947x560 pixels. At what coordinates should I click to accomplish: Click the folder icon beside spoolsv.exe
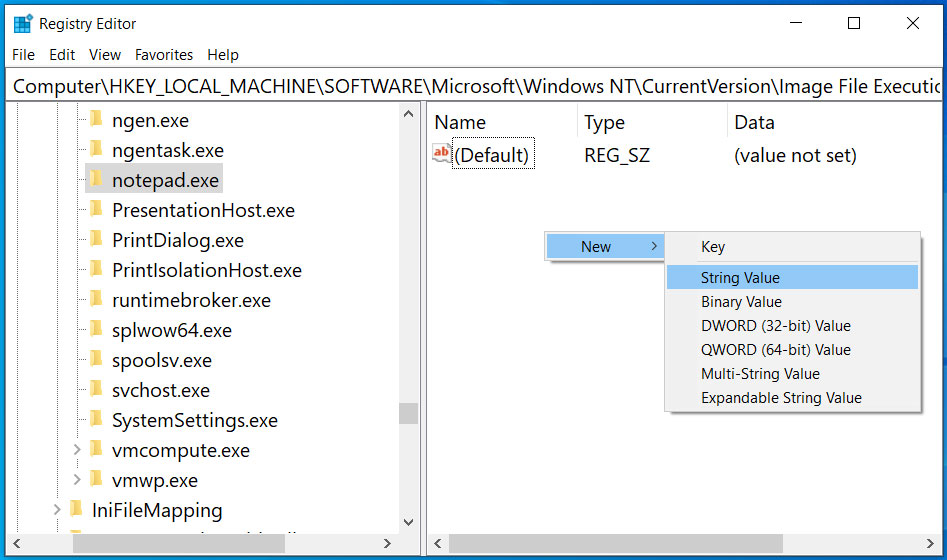[x=96, y=359]
